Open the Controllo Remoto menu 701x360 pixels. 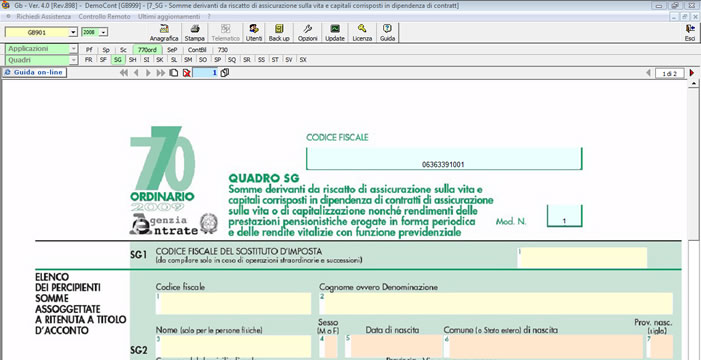pos(104,17)
